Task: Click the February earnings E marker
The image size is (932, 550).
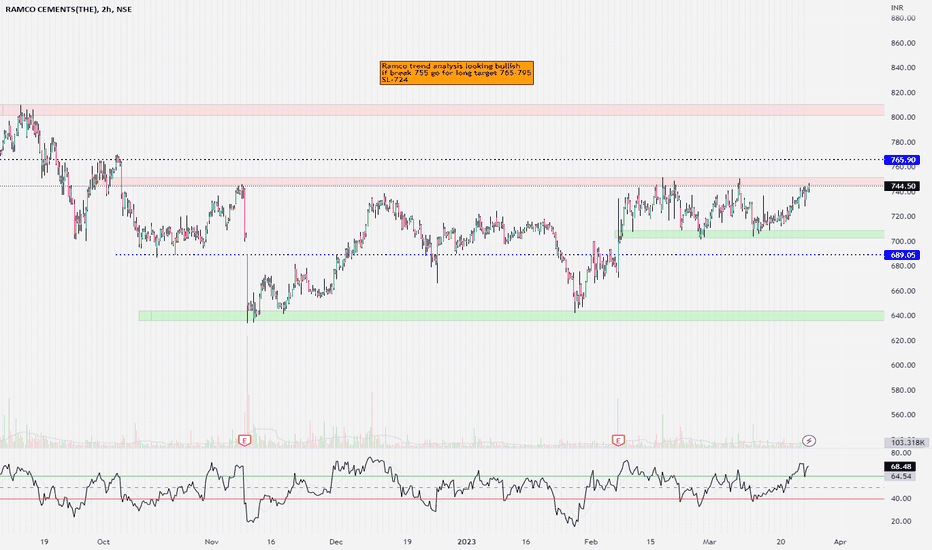Action: pos(618,440)
